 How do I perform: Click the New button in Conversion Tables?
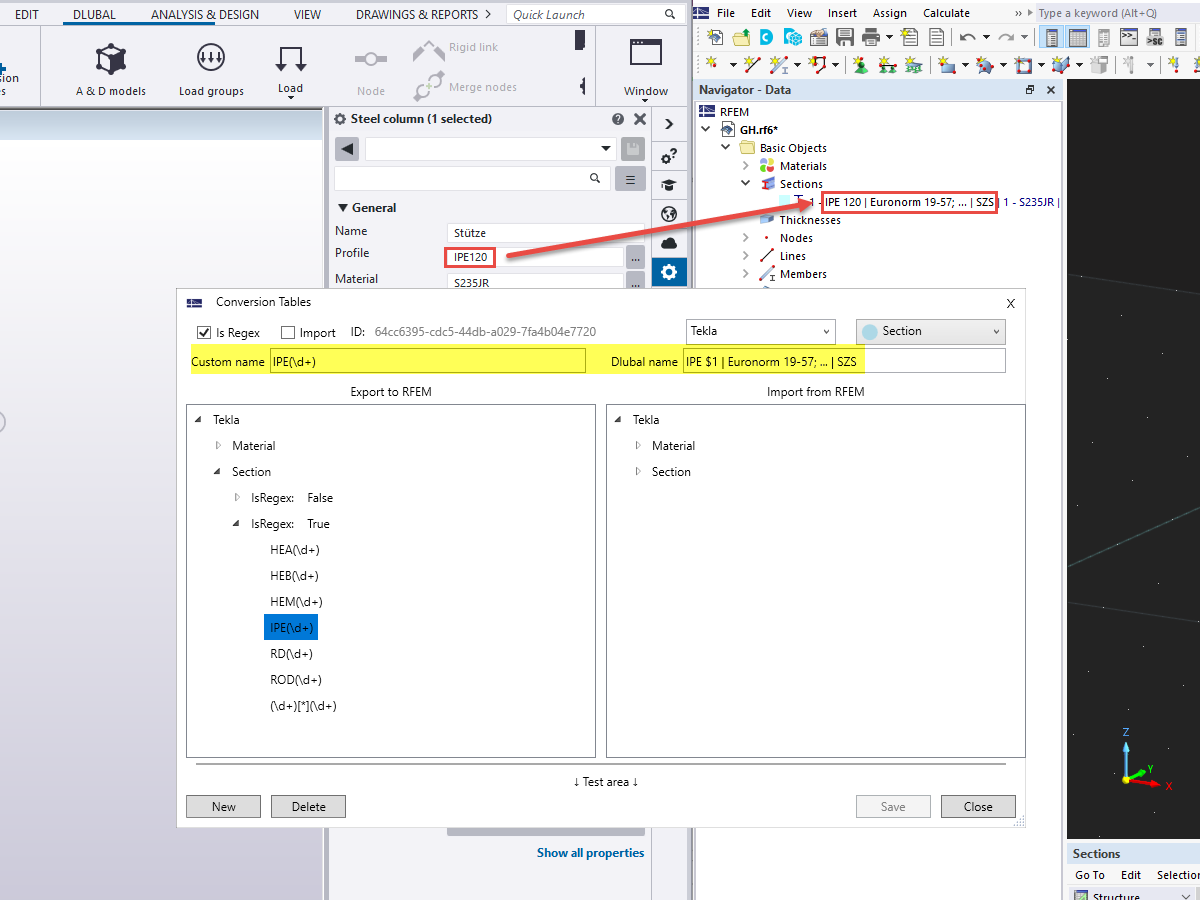pyautogui.click(x=222, y=806)
